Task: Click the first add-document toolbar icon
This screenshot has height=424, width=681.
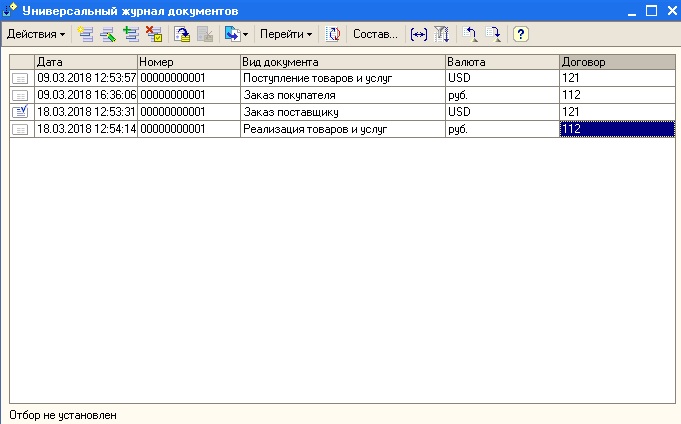Action: point(86,34)
